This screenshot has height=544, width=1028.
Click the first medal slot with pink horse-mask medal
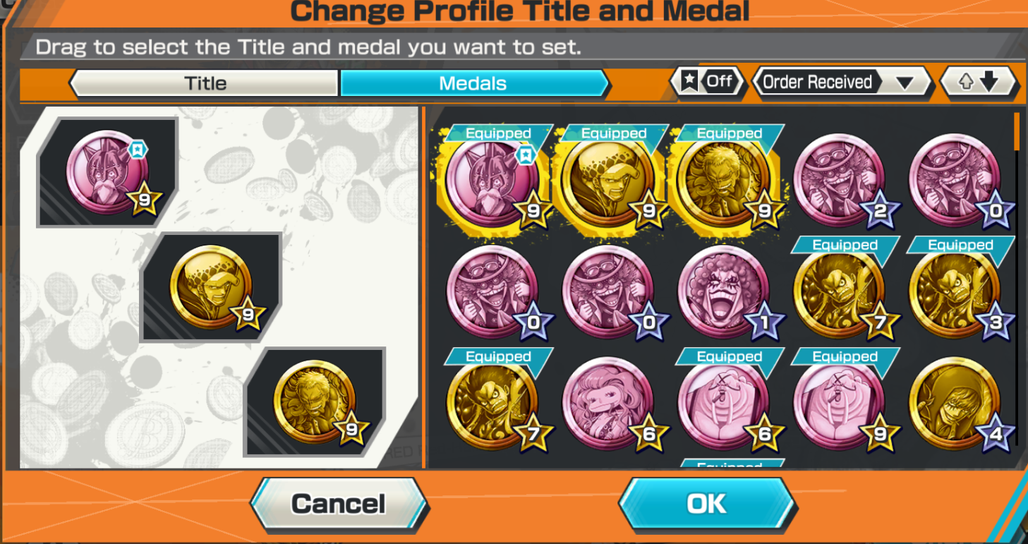click(108, 173)
